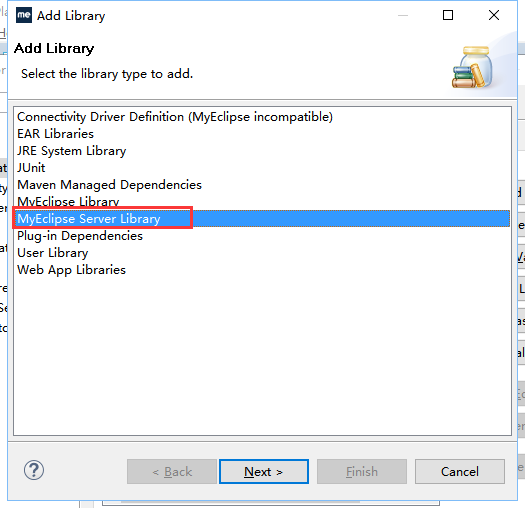This screenshot has width=525, height=508.
Task: Click the Finish button
Action: (x=362, y=471)
